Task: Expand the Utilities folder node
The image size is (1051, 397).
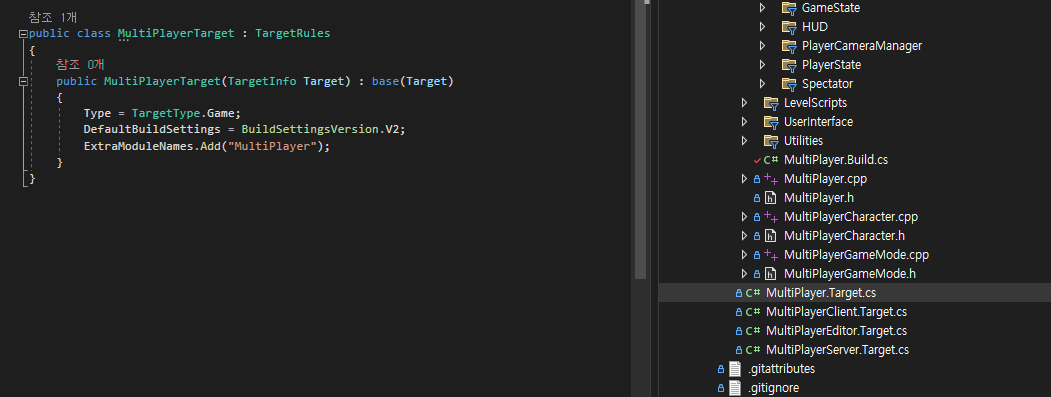Action: (x=744, y=141)
